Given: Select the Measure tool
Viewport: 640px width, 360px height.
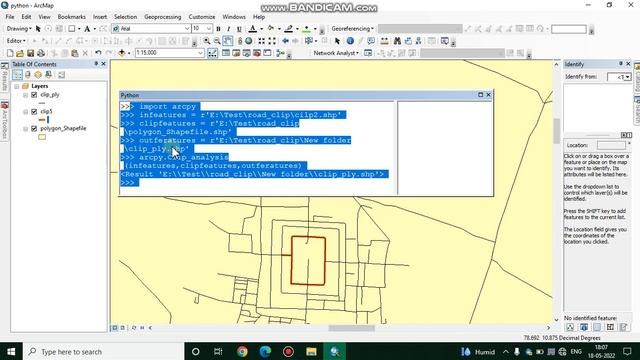Looking at the screenshot, I should click(x=384, y=41).
